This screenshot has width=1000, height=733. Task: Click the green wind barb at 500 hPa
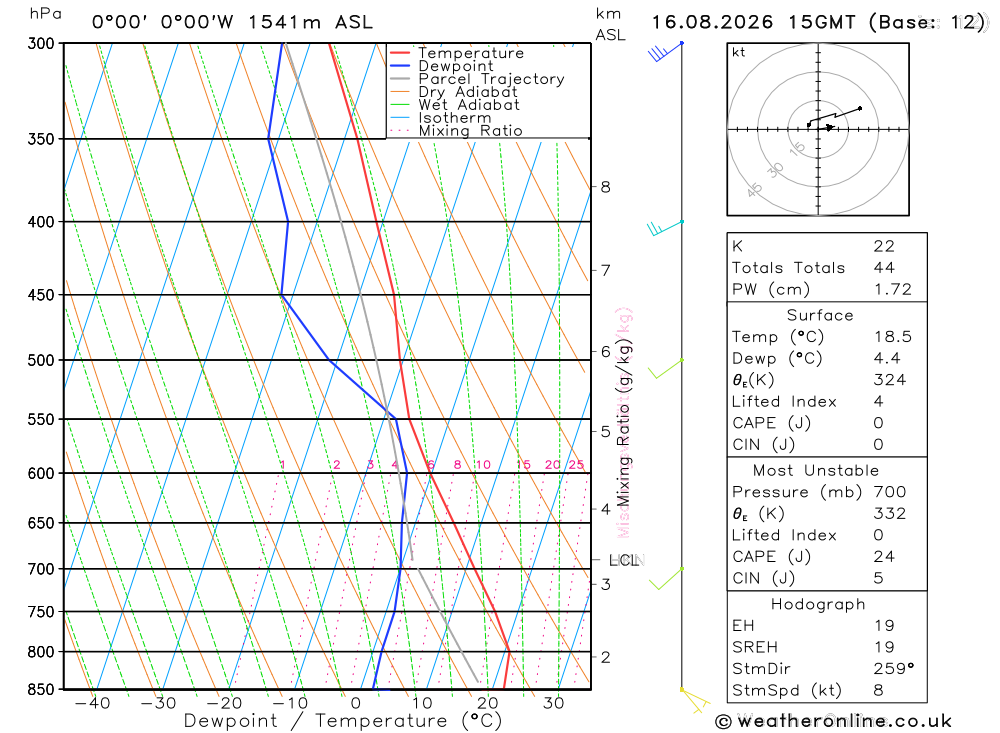point(666,369)
